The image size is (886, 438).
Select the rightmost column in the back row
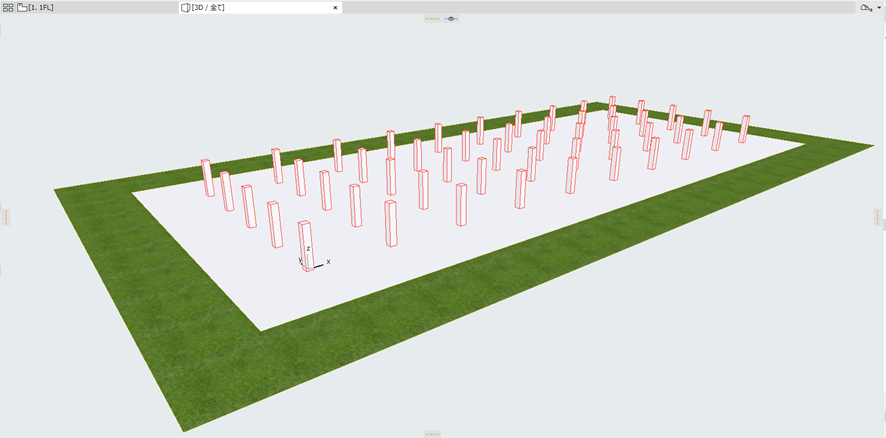pyautogui.click(x=744, y=128)
